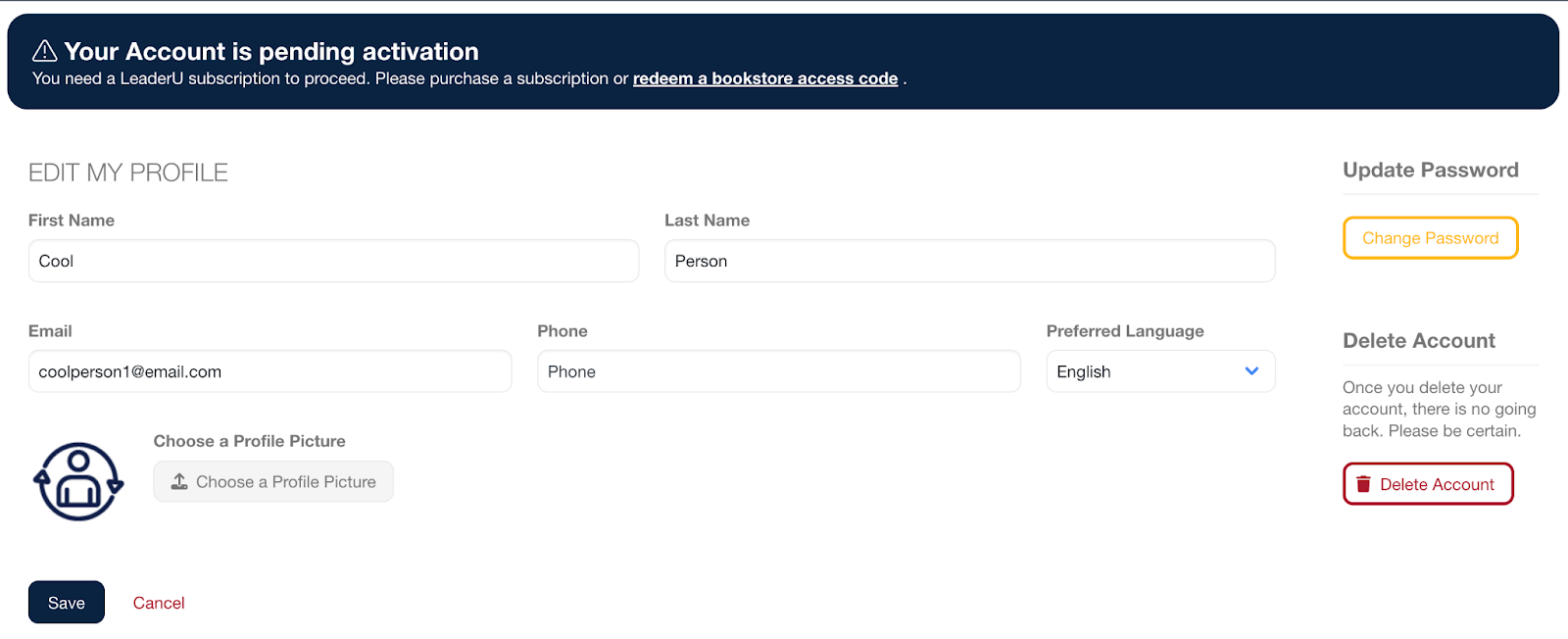
Task: Save the profile changes
Action: (66, 603)
